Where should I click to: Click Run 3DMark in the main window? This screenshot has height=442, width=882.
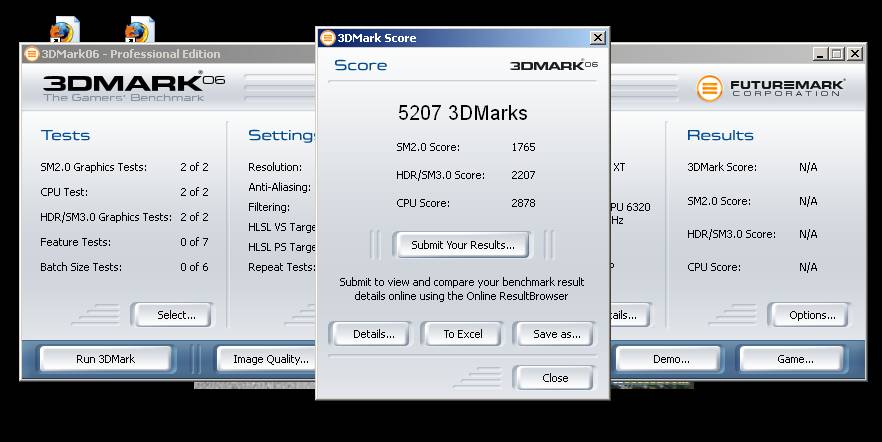pyautogui.click(x=105, y=359)
